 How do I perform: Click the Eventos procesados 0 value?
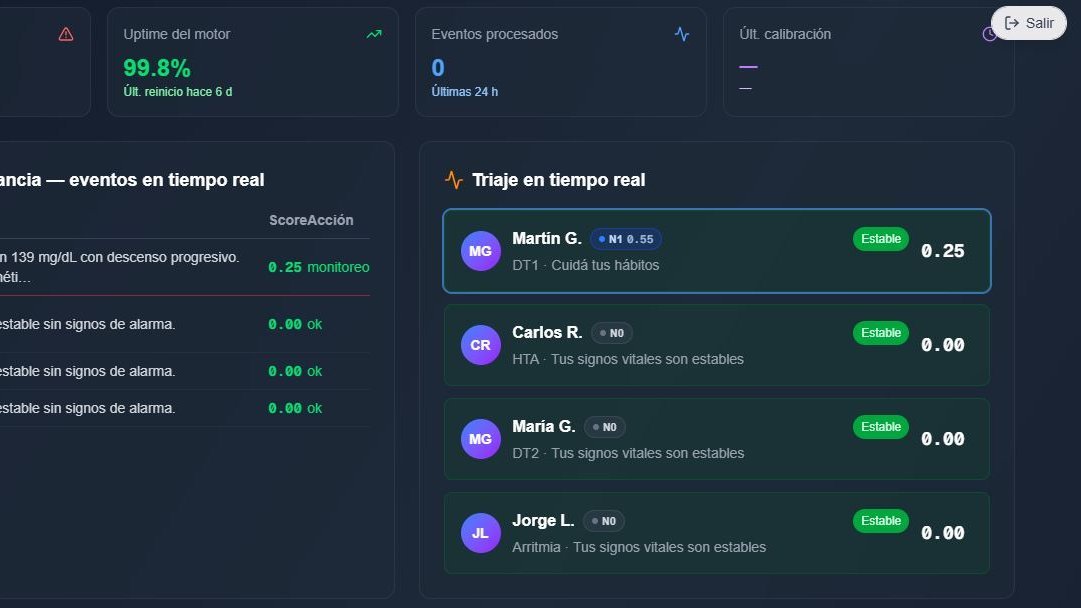[438, 68]
